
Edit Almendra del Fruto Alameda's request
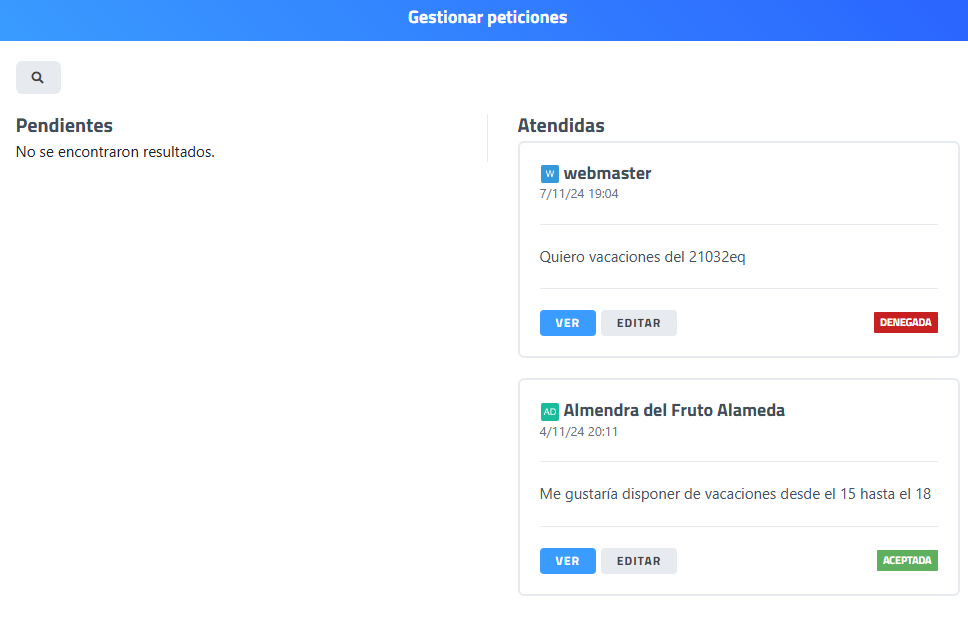638,561
